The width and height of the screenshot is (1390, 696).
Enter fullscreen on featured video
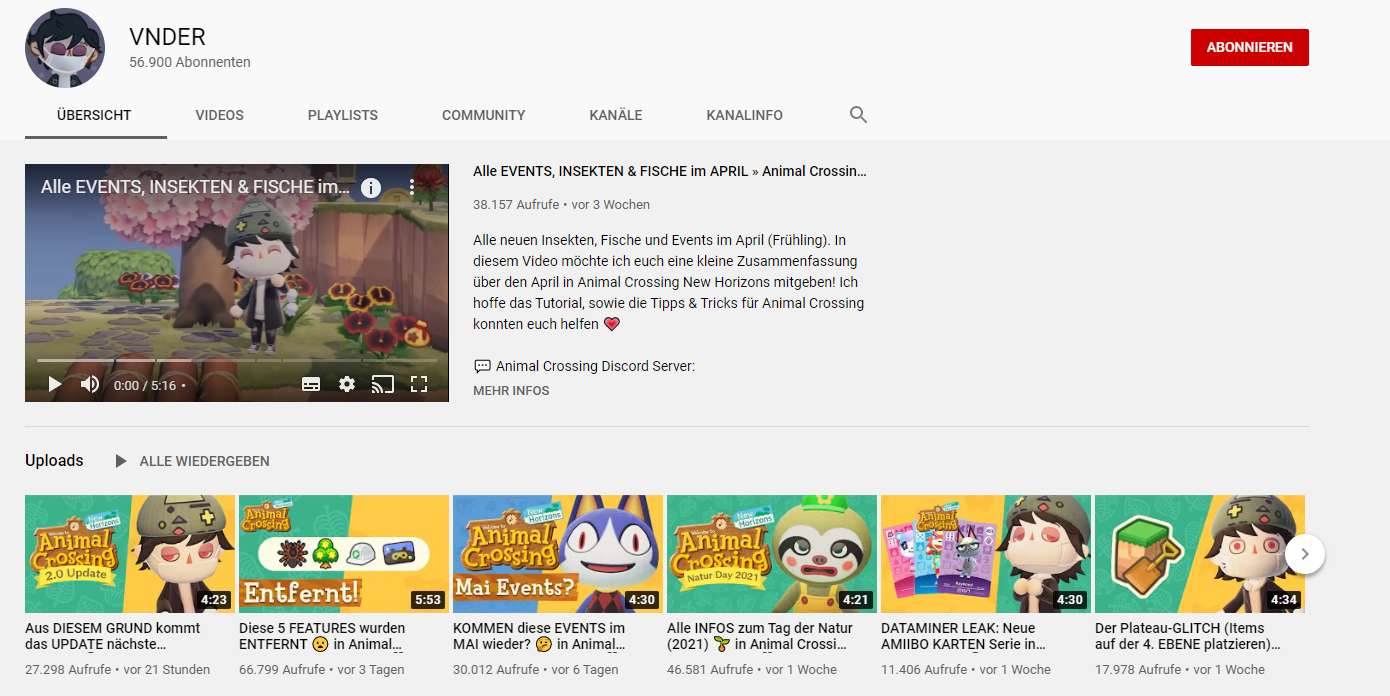coord(419,384)
